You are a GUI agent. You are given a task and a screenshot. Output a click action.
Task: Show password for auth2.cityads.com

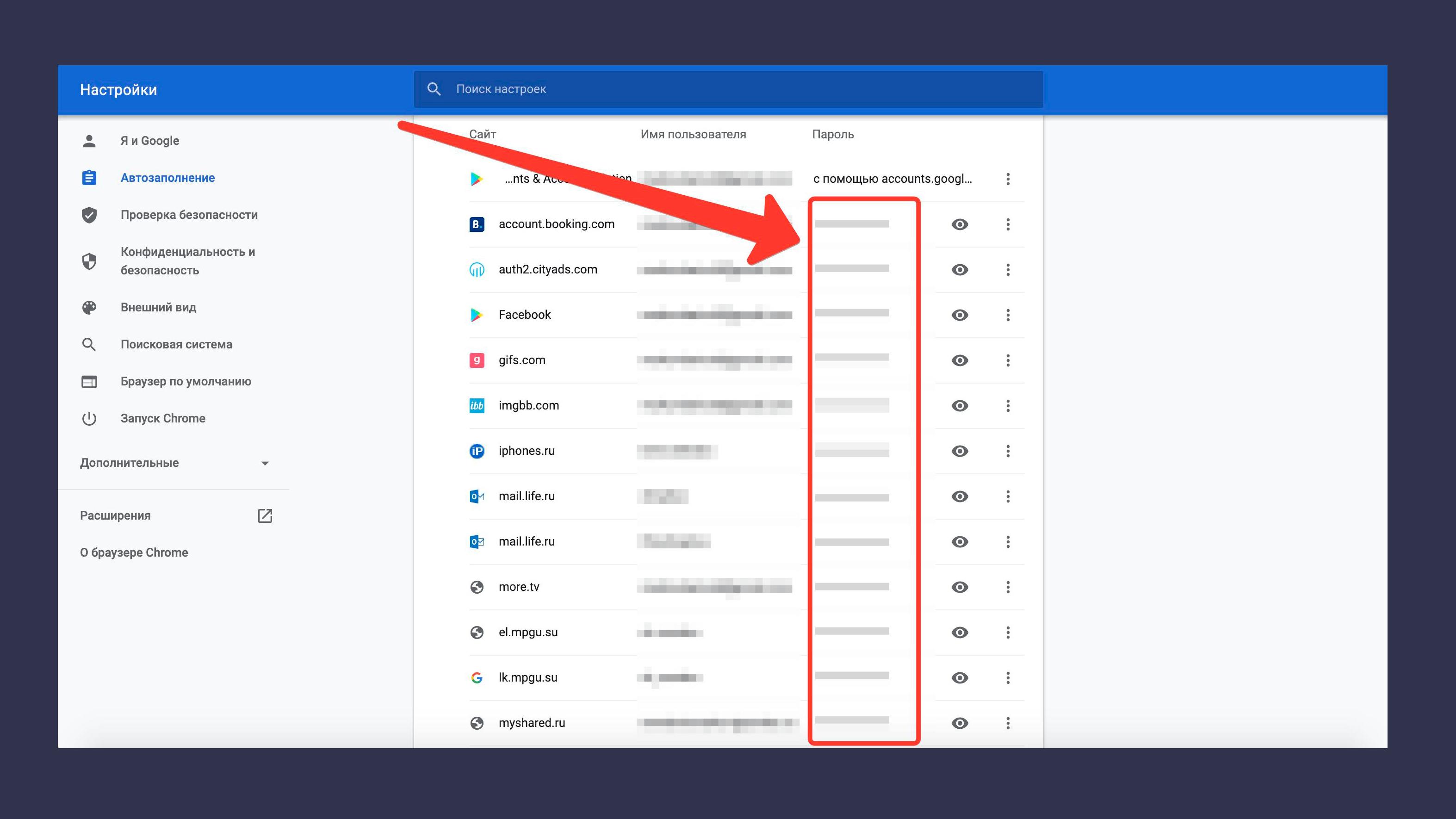tap(959, 270)
